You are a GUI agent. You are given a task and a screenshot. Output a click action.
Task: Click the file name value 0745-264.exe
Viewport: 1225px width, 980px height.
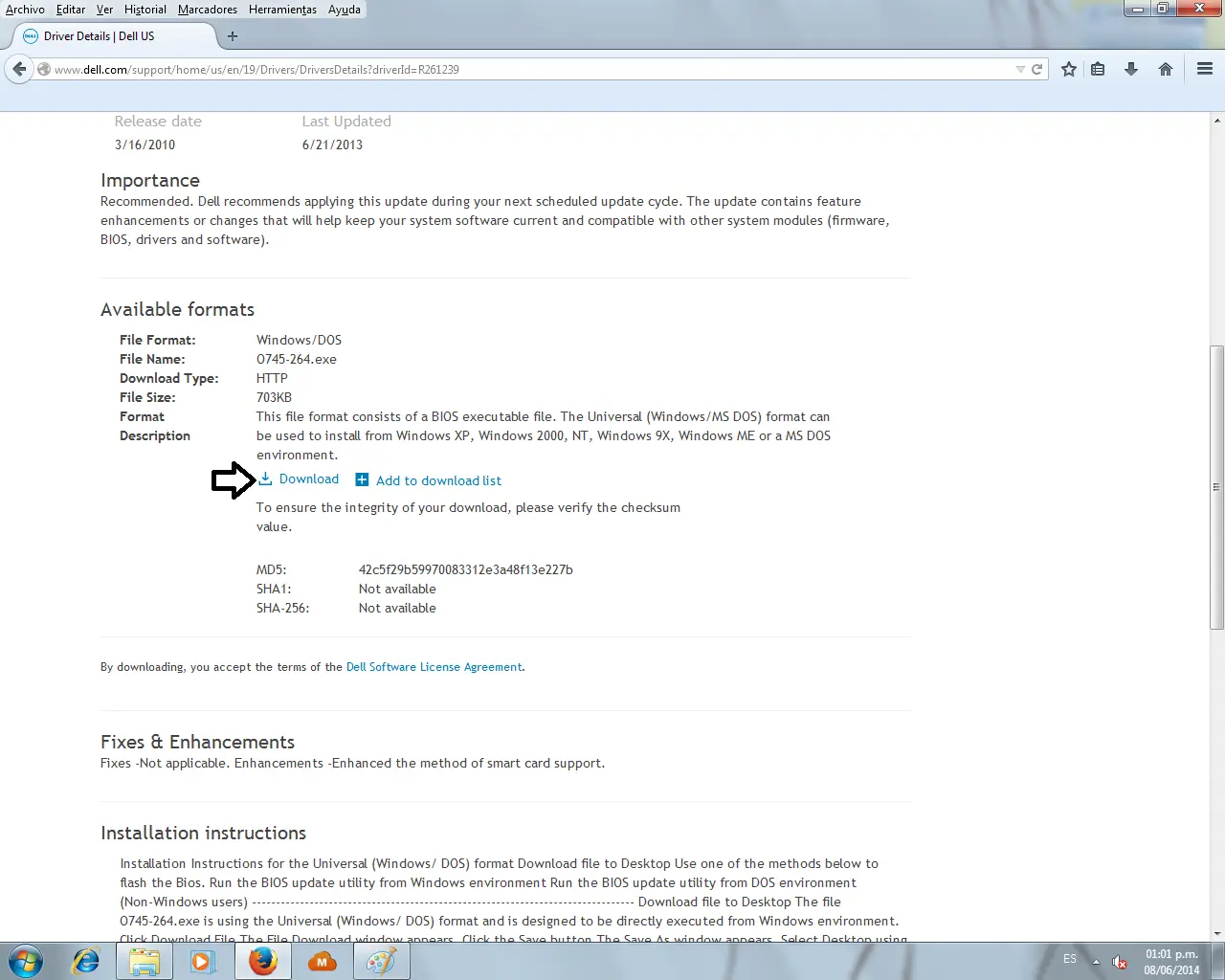tap(297, 359)
